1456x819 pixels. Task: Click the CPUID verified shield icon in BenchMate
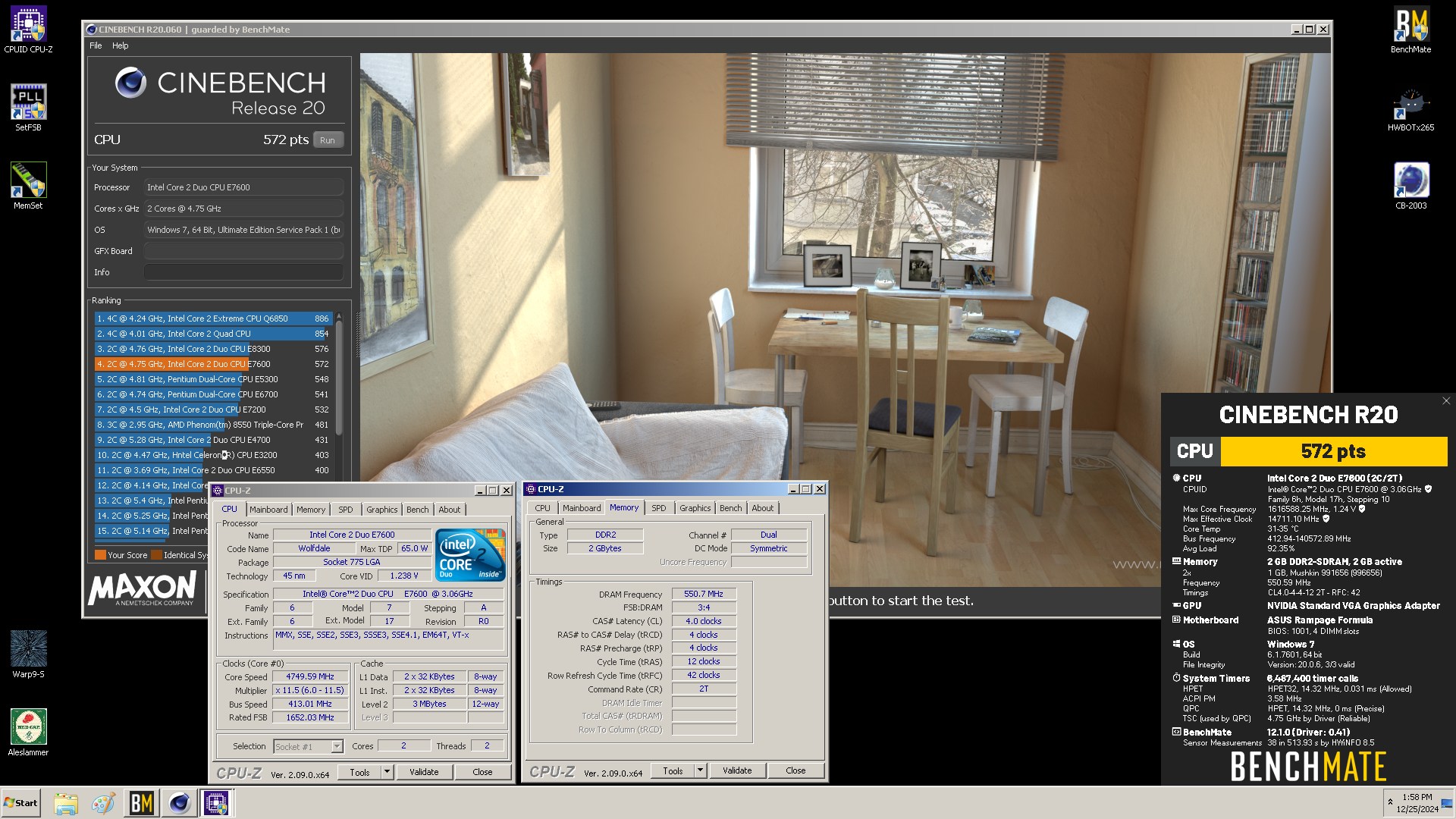pyautogui.click(x=1428, y=489)
